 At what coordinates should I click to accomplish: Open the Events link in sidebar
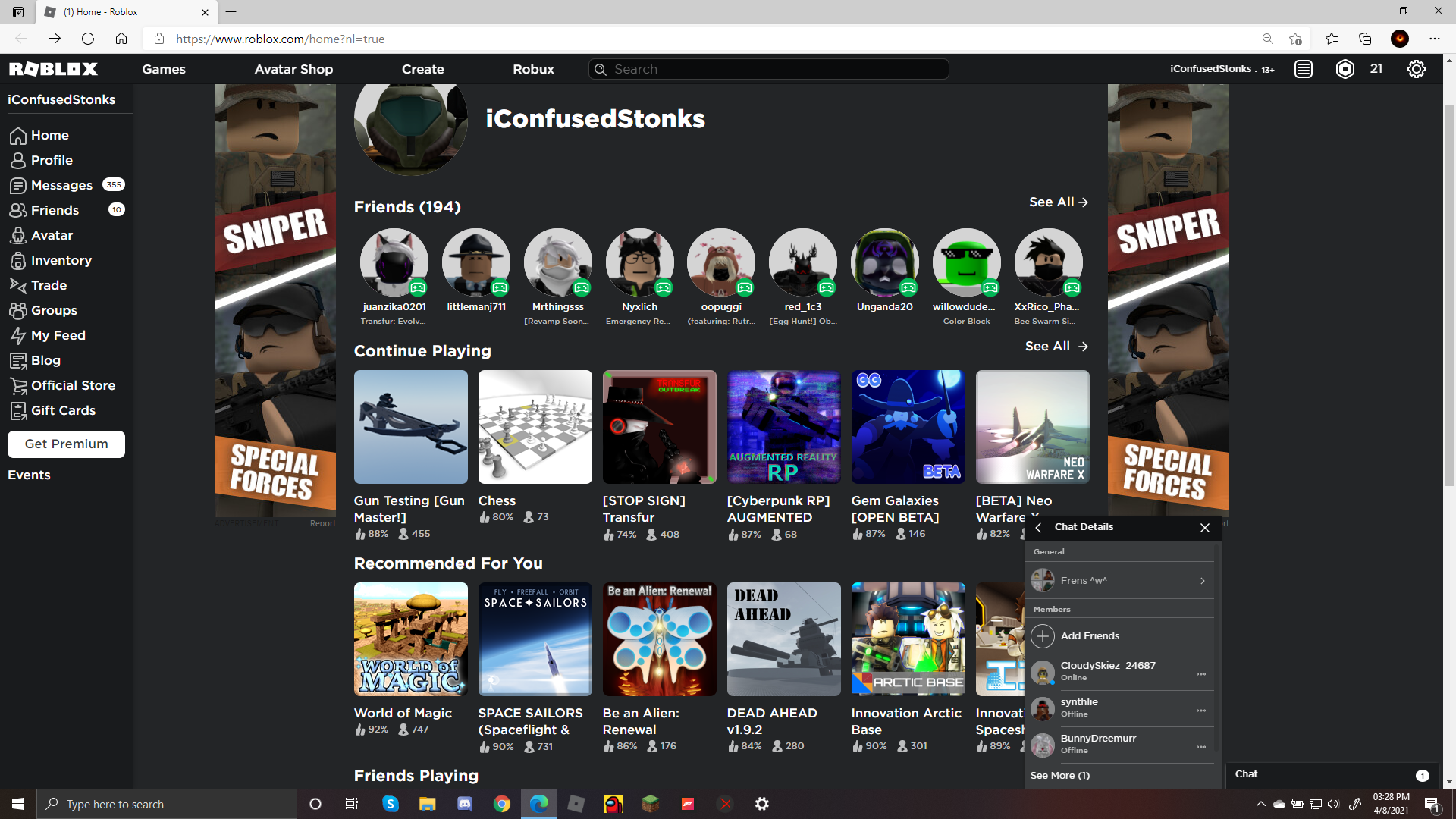(x=29, y=475)
